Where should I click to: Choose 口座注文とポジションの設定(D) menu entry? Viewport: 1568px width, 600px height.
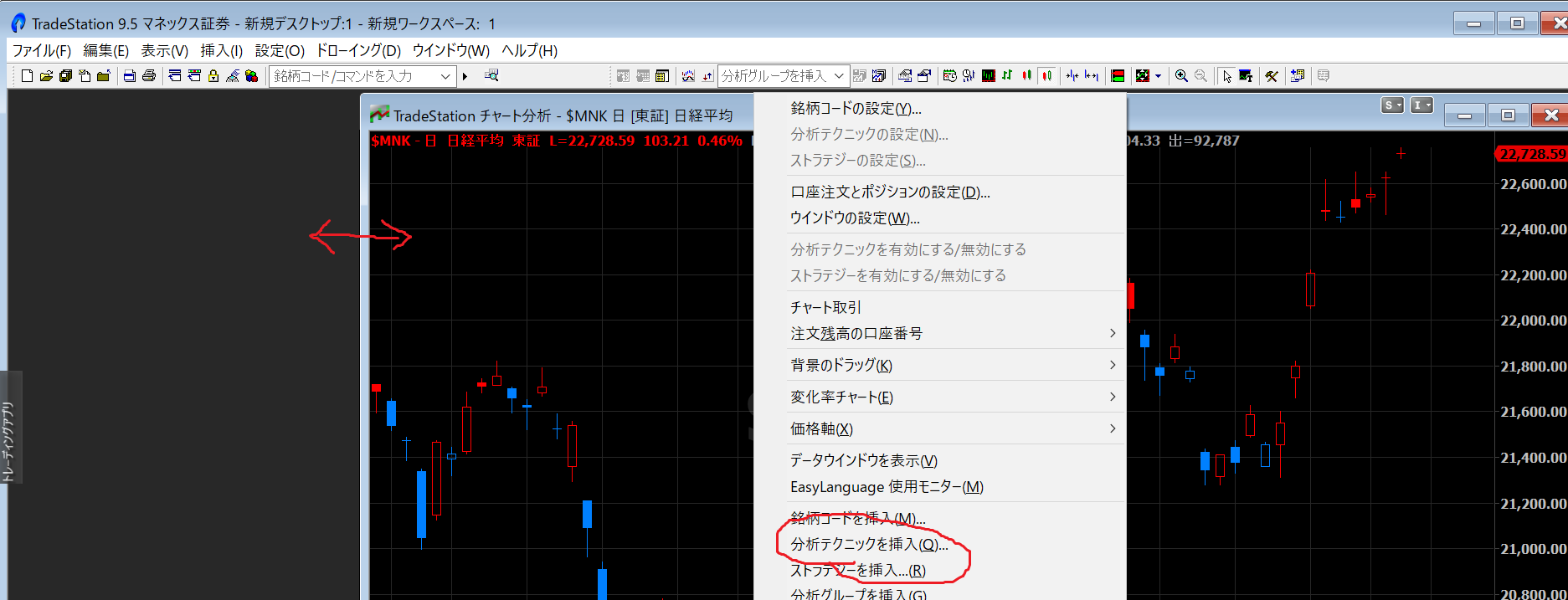click(890, 192)
